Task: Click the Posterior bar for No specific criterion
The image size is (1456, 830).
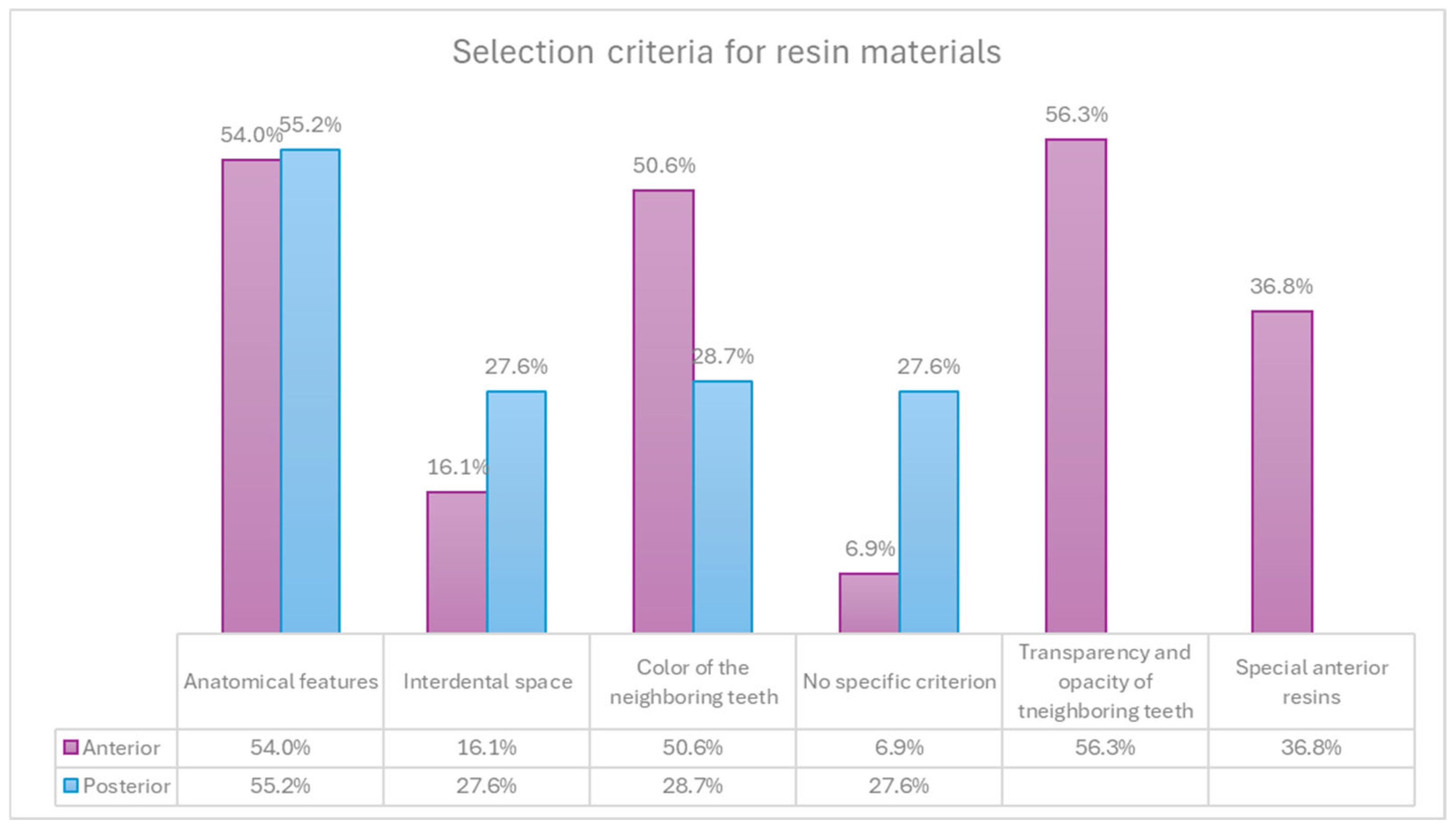Action: 929,511
